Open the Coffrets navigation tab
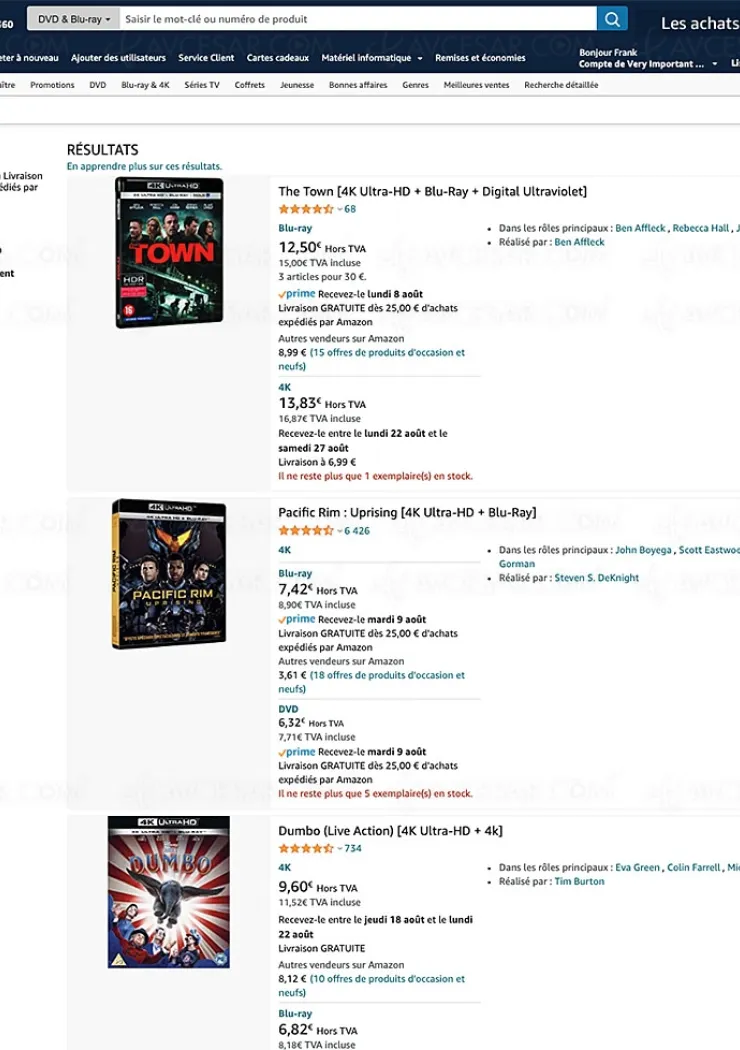The width and height of the screenshot is (740, 1050). 250,85
